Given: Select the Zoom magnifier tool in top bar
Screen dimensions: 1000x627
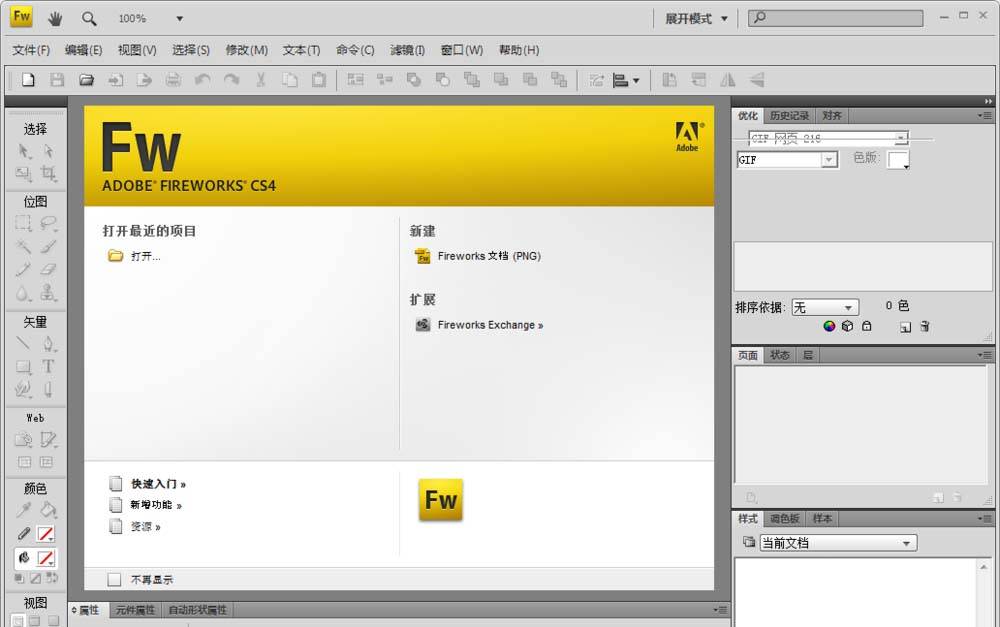Looking at the screenshot, I should 89,18.
